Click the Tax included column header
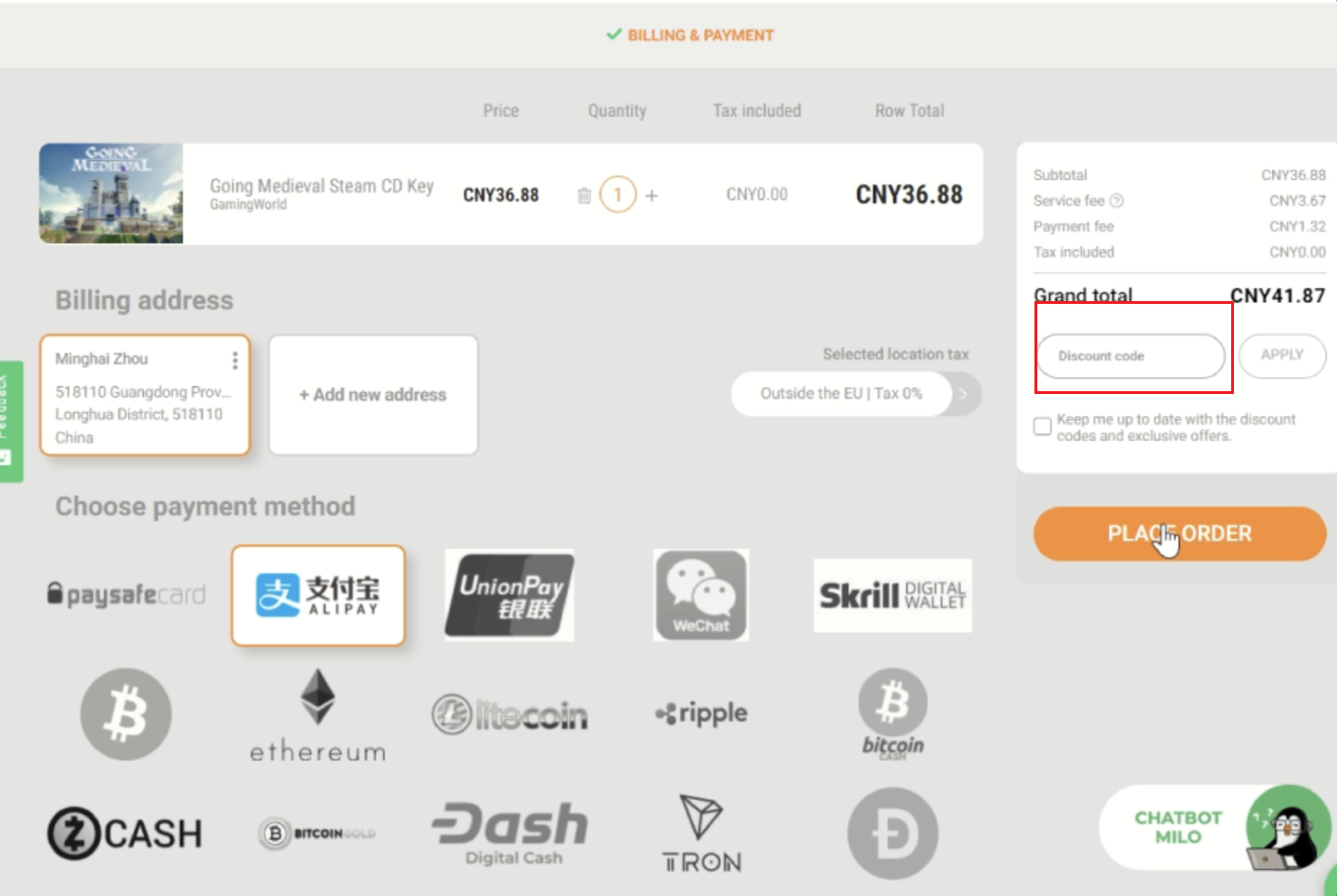 (x=757, y=110)
